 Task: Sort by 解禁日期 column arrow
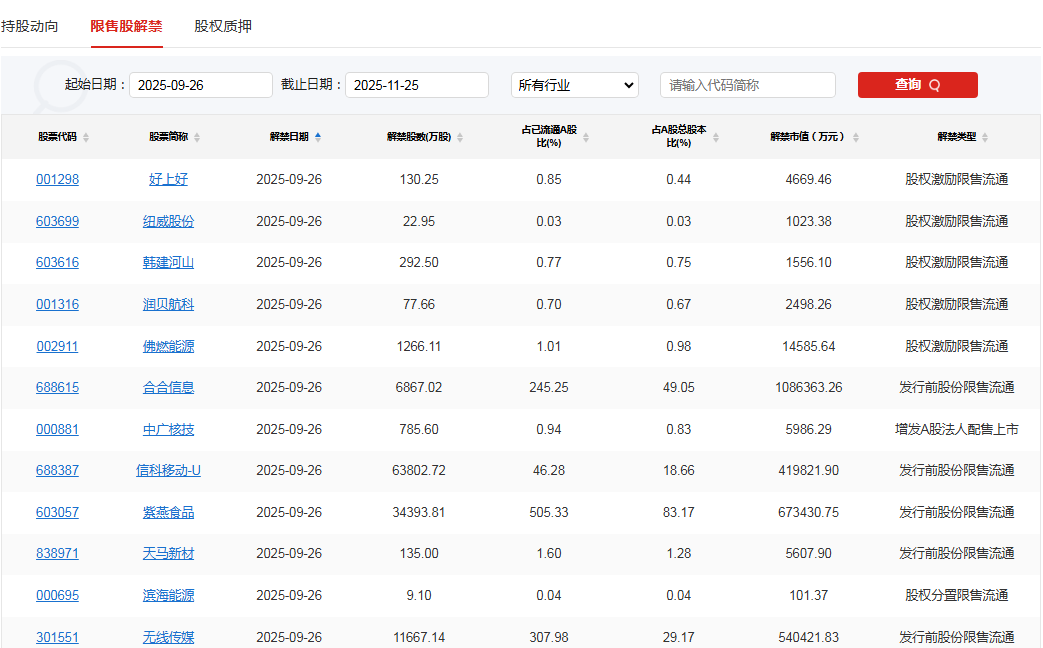pyautogui.click(x=318, y=137)
